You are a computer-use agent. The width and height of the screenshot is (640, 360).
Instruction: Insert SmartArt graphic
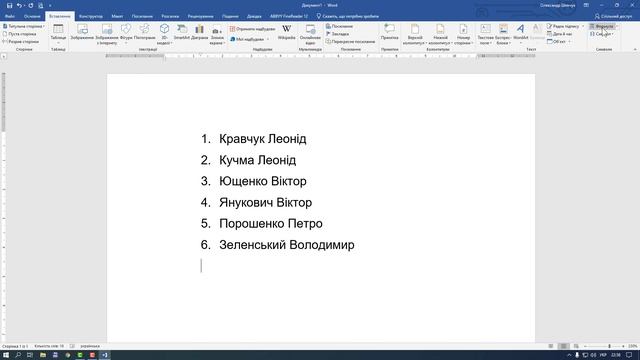coord(182,32)
